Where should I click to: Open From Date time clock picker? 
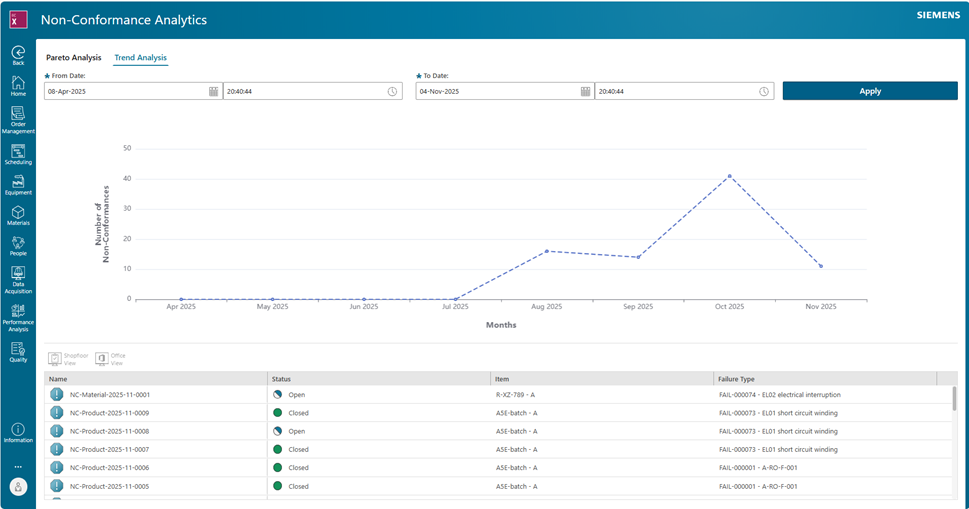click(392, 91)
